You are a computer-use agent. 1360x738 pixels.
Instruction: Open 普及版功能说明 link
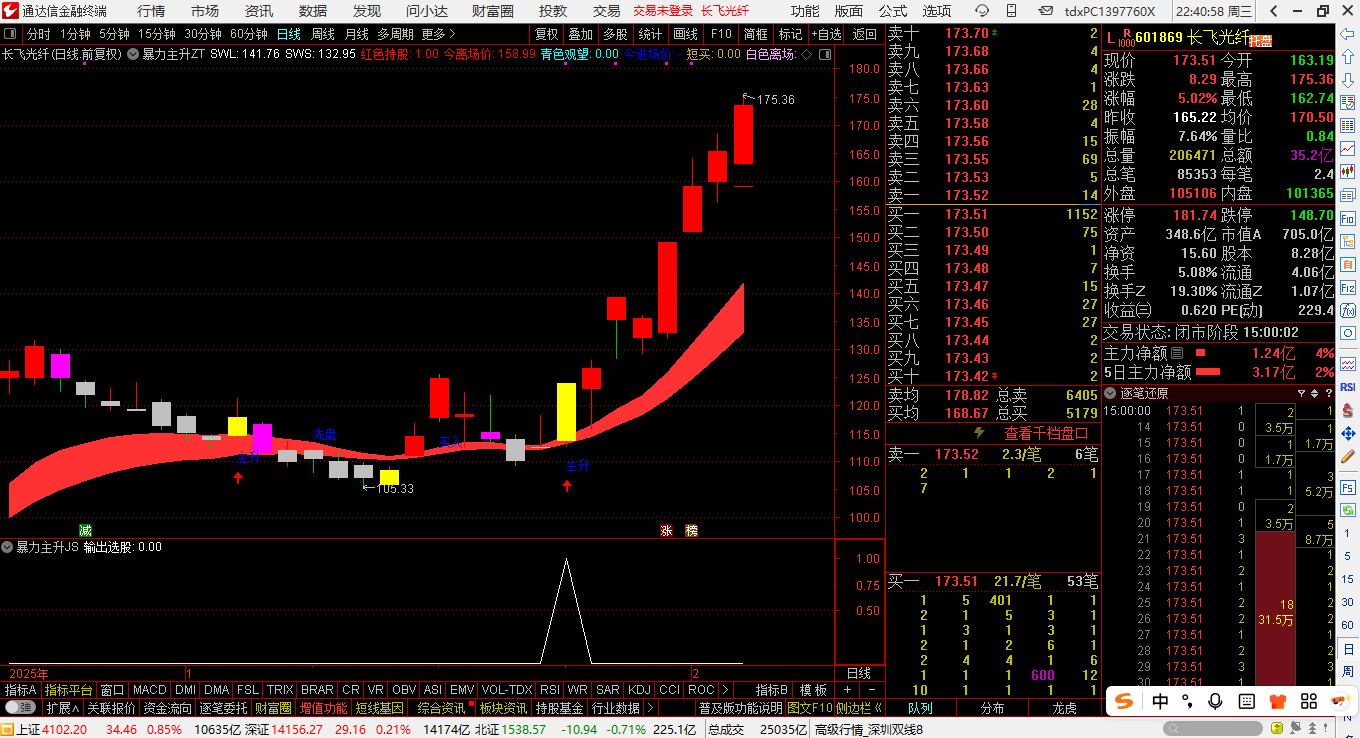pos(740,708)
